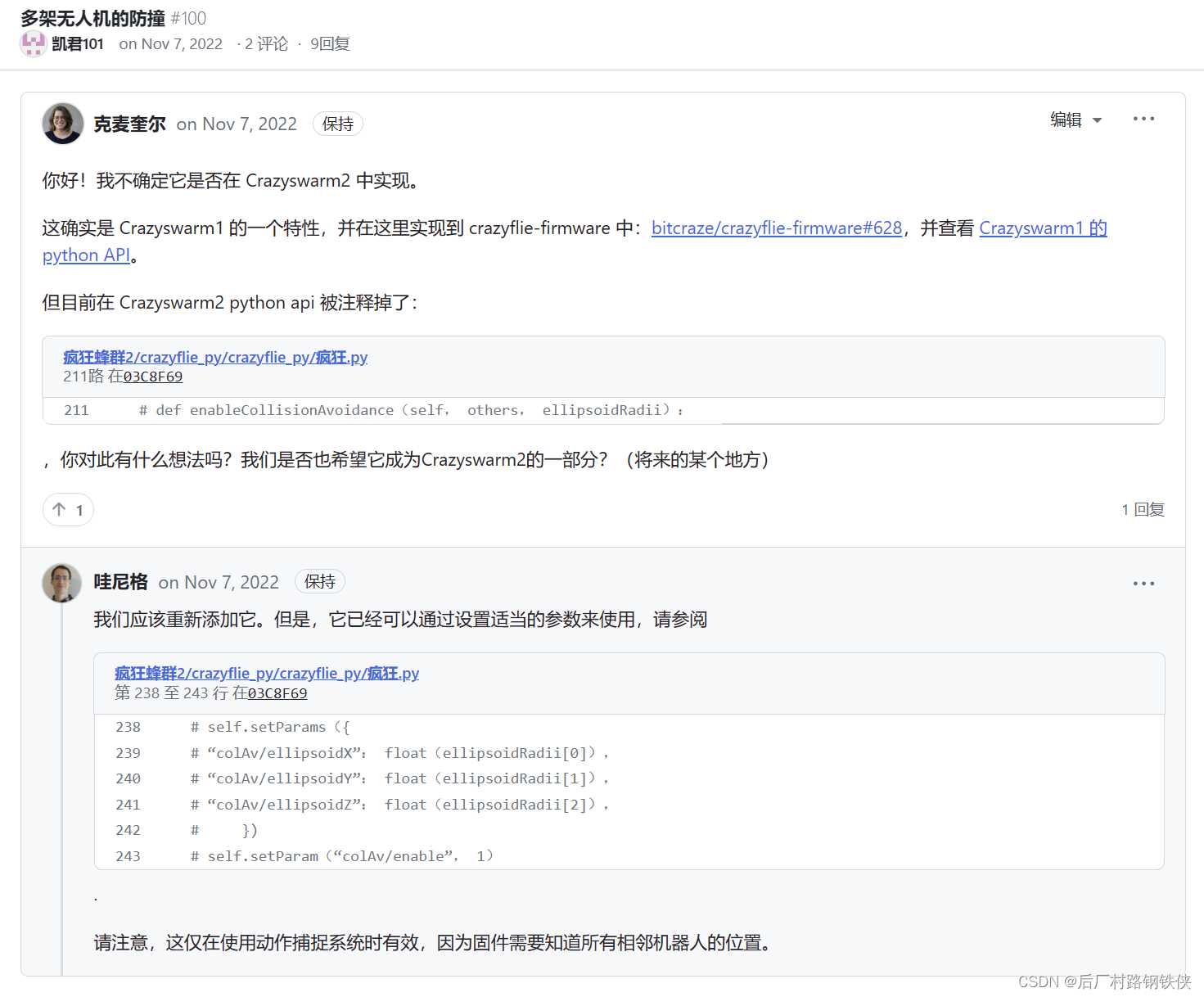
Task: Click username 凯君101
Action: 78,44
